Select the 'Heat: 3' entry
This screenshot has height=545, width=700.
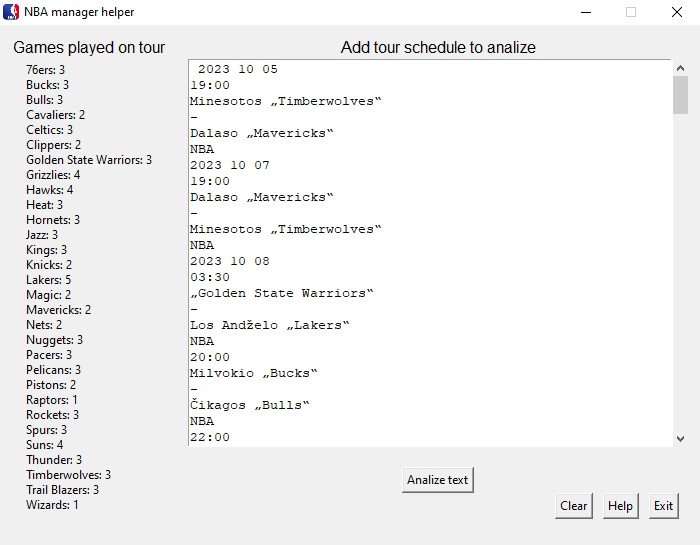pyautogui.click(x=44, y=205)
